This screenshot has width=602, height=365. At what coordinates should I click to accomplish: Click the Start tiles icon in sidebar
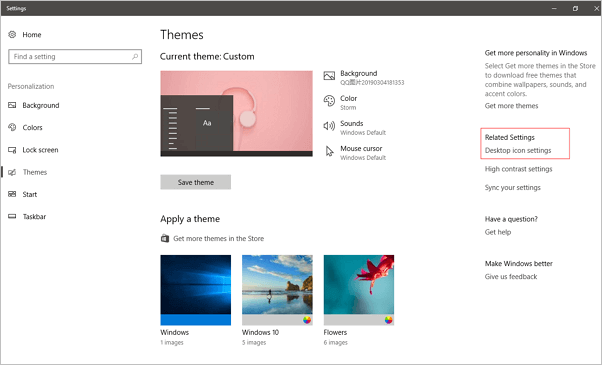[x=12, y=194]
